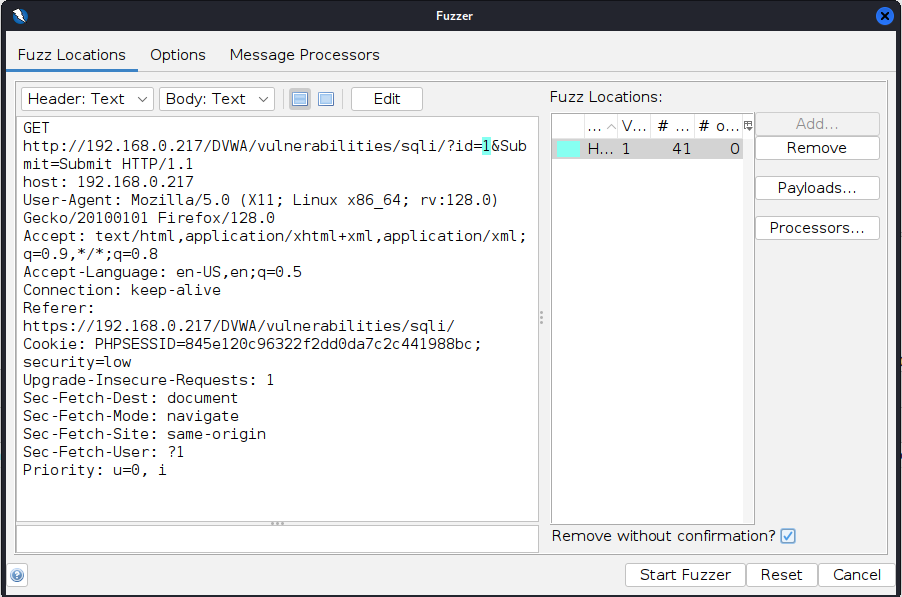Click the 'Sec-Fetch-Dest: document' line
This screenshot has width=902, height=597.
[x=131, y=398]
